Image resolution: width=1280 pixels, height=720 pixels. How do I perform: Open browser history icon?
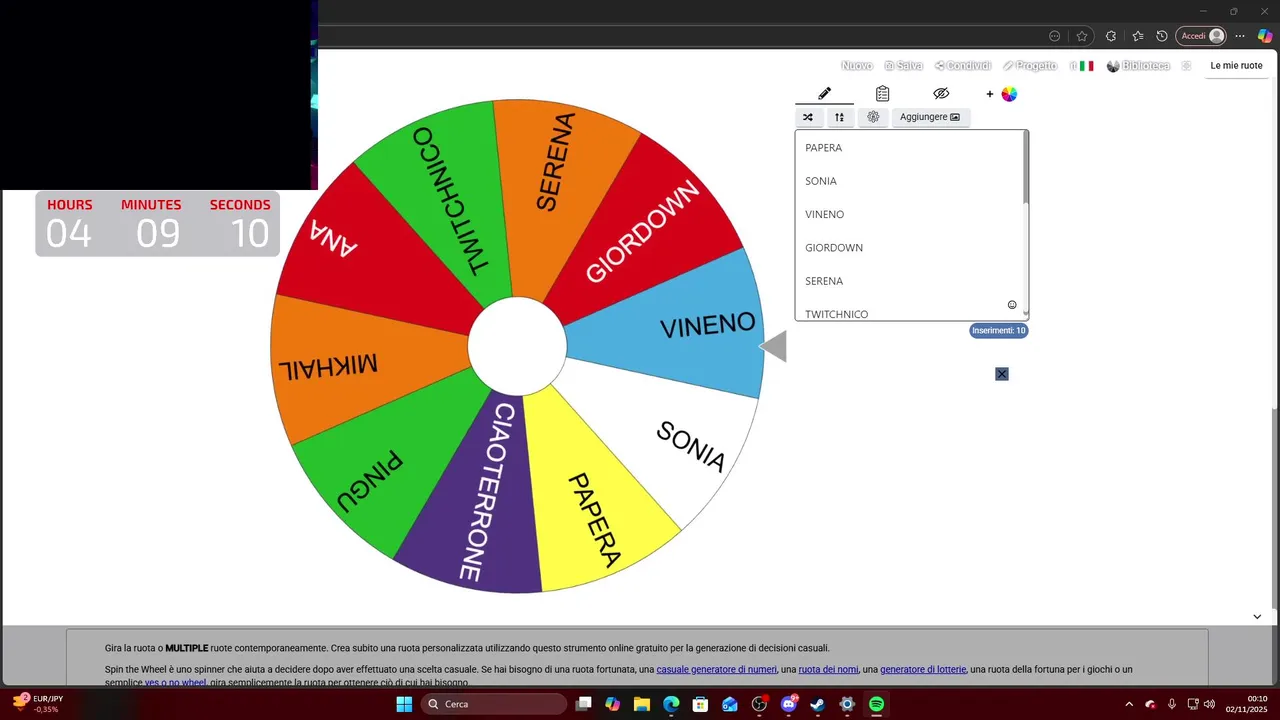[1161, 36]
